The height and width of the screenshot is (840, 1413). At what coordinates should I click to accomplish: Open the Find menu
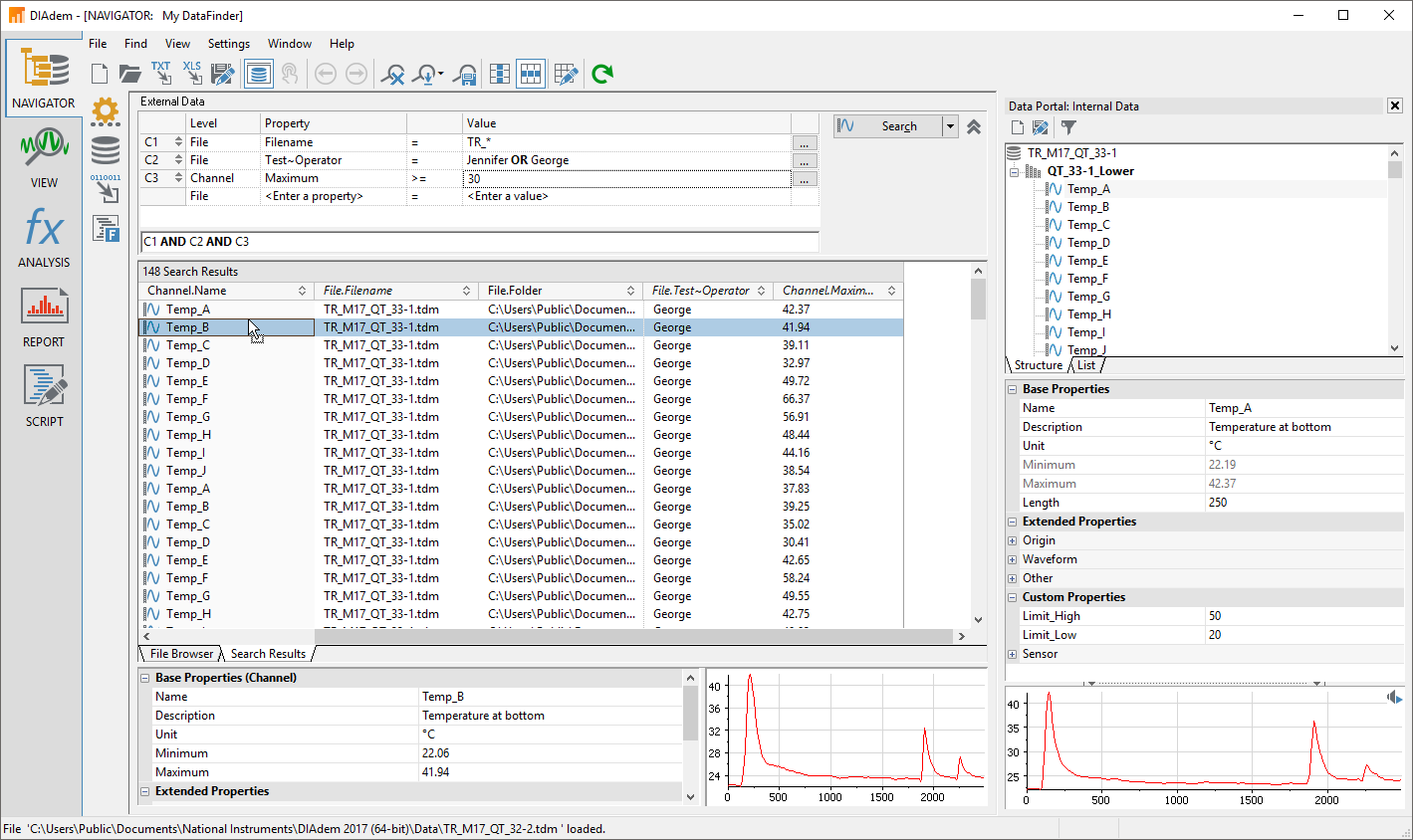[x=135, y=44]
